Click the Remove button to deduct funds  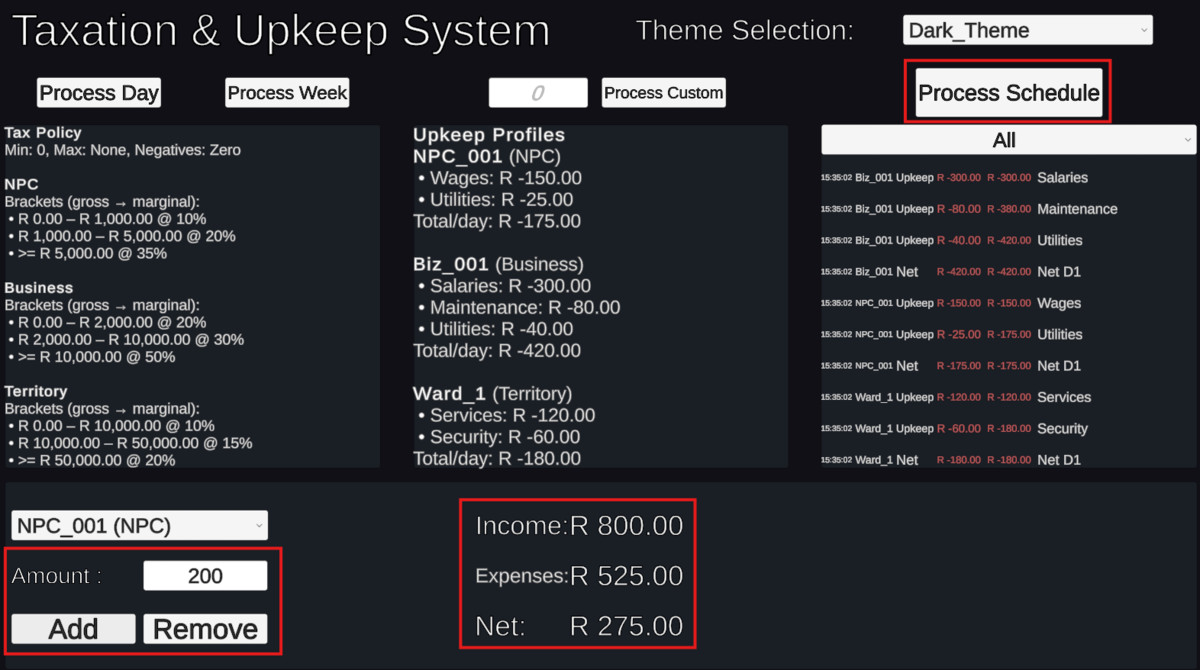pos(206,628)
